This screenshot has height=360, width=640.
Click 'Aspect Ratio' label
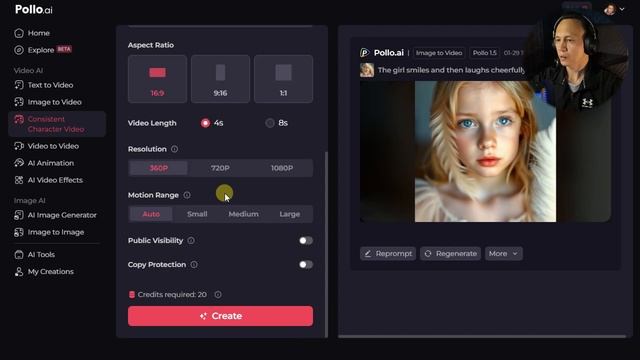point(151,45)
